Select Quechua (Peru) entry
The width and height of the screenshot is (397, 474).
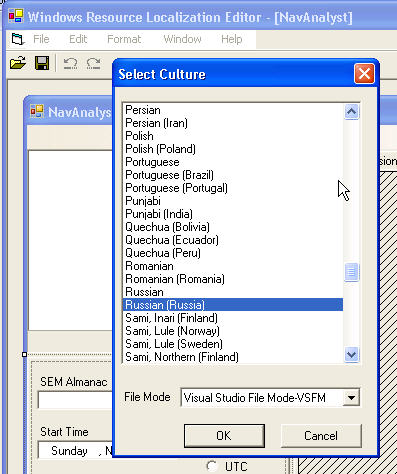233,253
